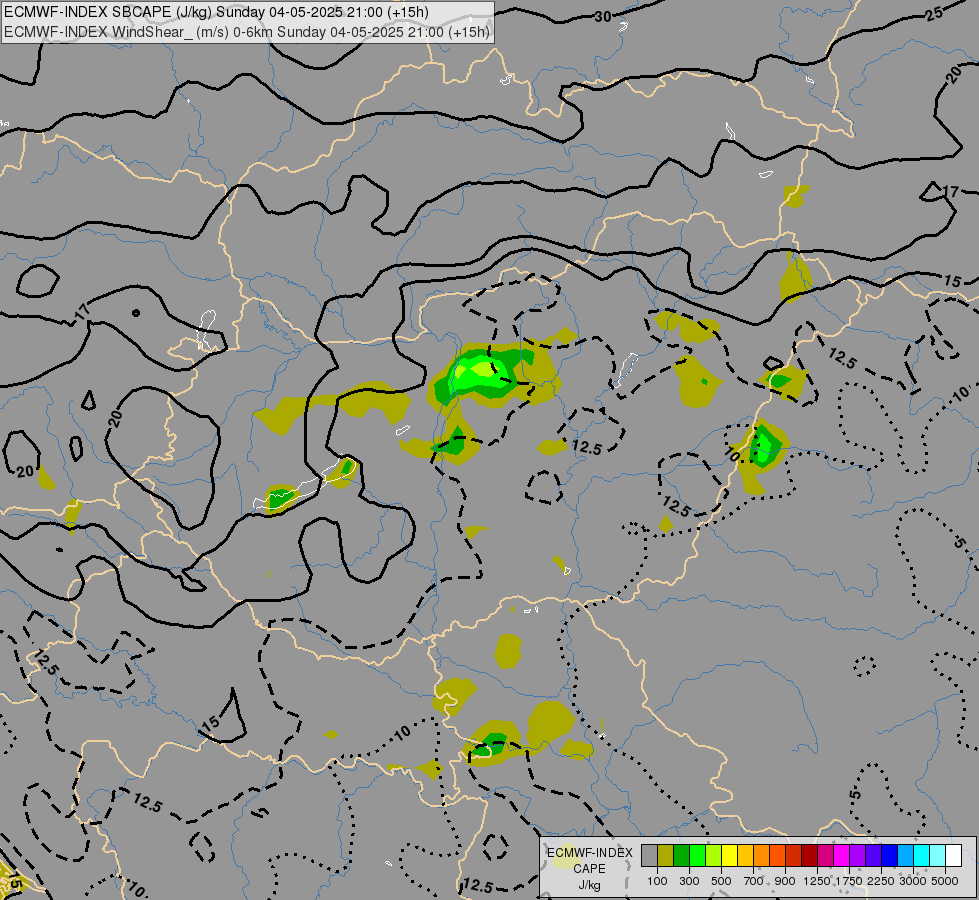979x900 pixels.
Task: Click the legend tick label 1250
Action: tap(817, 881)
